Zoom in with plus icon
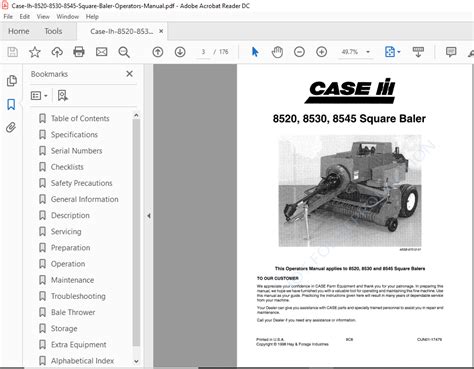 pos(321,52)
